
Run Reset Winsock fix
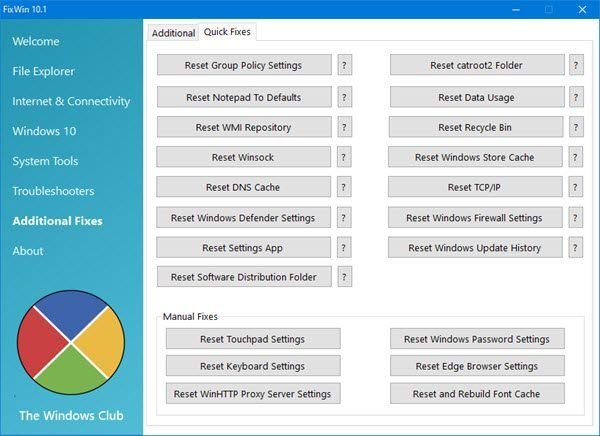[243, 157]
